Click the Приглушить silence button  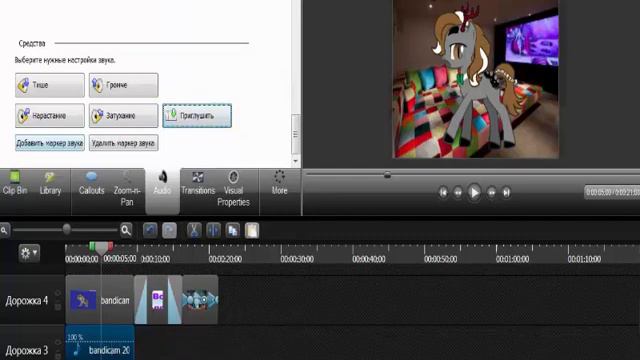point(197,116)
